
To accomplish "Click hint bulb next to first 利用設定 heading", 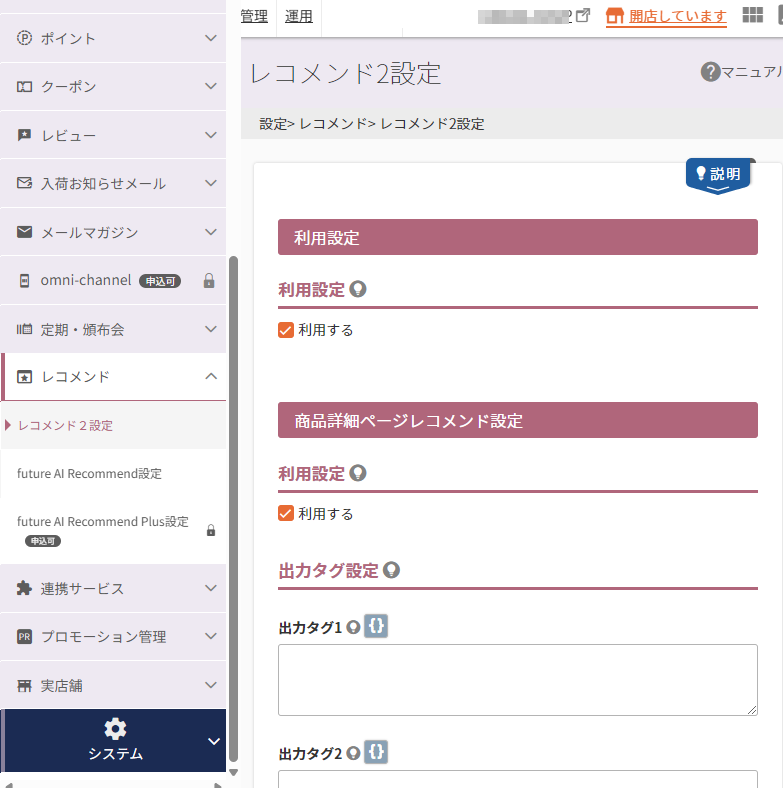I will point(358,289).
